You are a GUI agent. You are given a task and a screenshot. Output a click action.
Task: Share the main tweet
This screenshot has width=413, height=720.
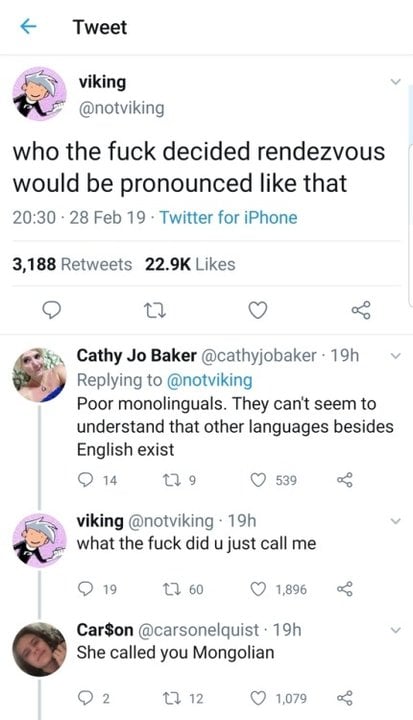[x=361, y=310]
